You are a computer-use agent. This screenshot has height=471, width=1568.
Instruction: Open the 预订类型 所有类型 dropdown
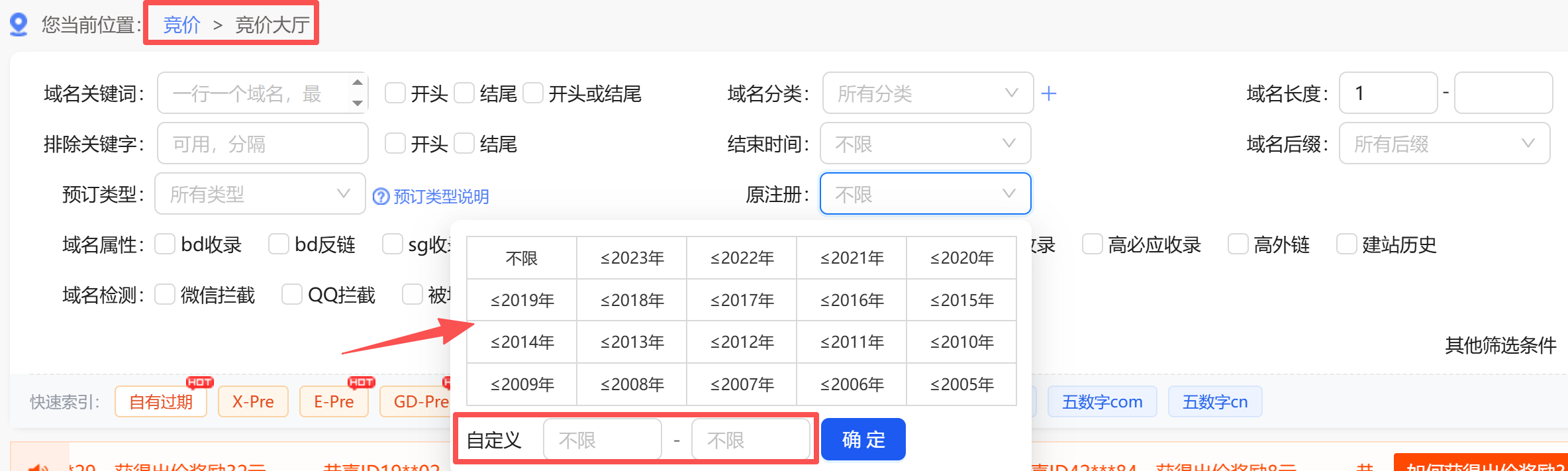[260, 193]
